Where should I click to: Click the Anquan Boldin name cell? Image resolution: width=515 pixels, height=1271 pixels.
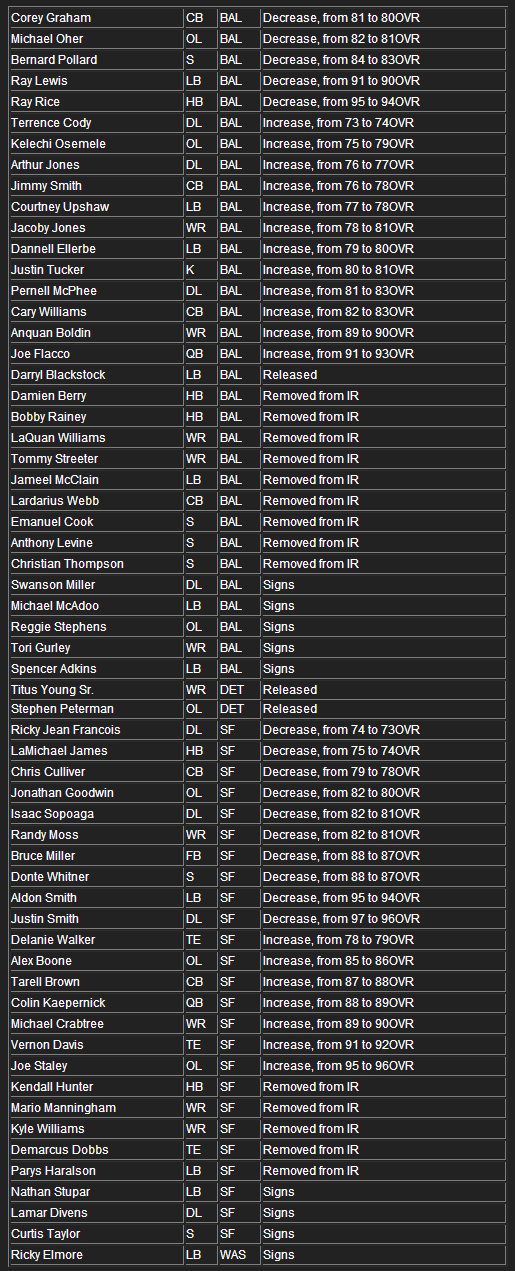(x=95, y=333)
